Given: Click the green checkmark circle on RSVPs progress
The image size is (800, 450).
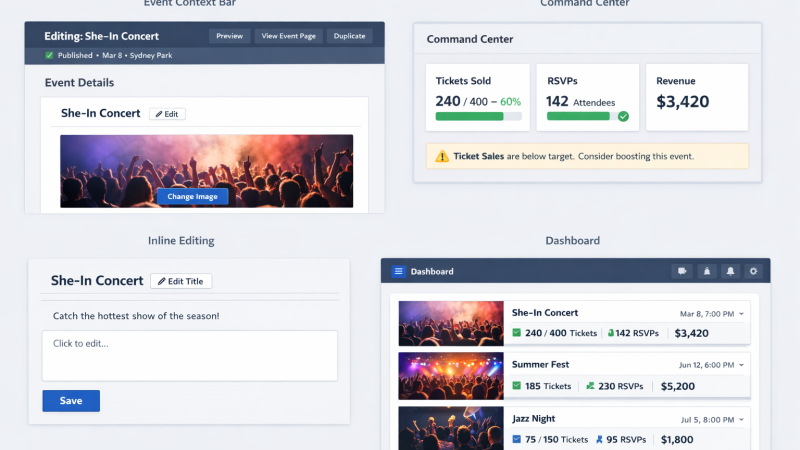Looking at the screenshot, I should click(623, 116).
